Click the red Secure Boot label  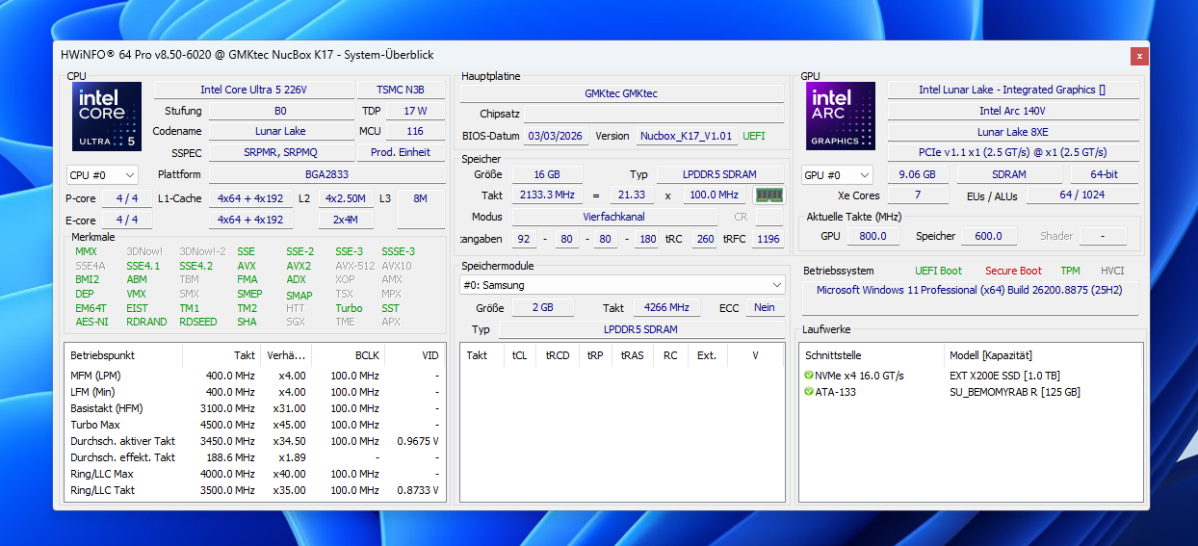1013,270
